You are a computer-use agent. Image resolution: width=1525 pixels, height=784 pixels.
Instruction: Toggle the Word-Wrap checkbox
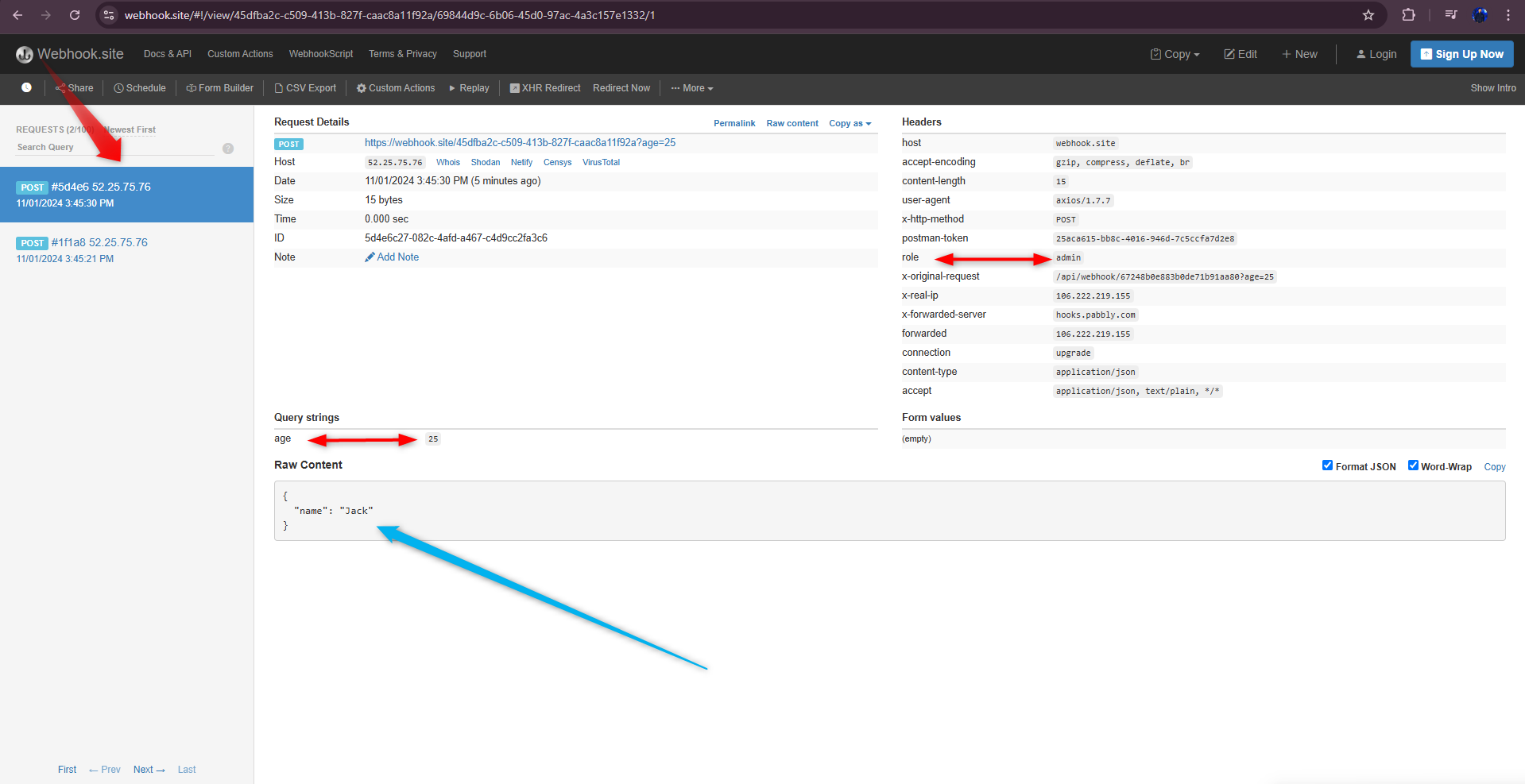pos(1413,465)
